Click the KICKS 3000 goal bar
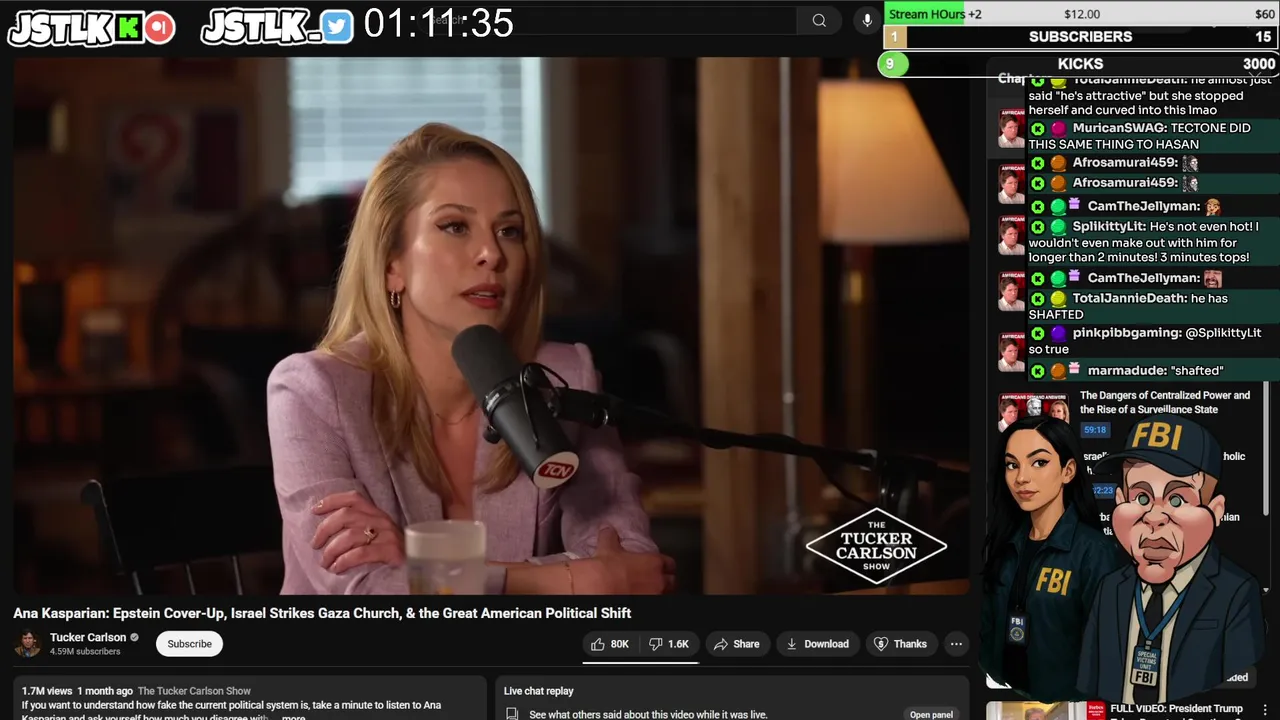The width and height of the screenshot is (1280, 720). pyautogui.click(x=1080, y=64)
